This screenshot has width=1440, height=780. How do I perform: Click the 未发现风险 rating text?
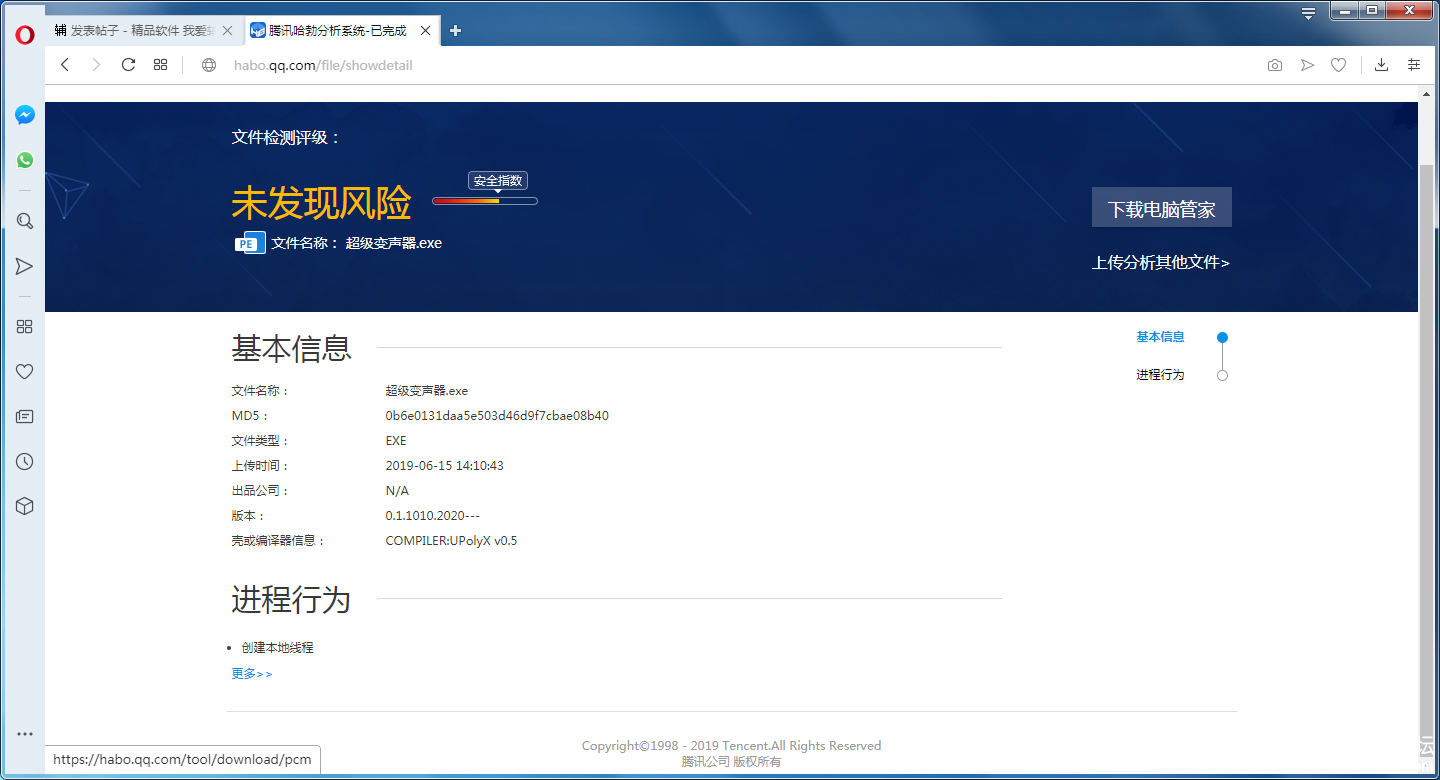(321, 204)
